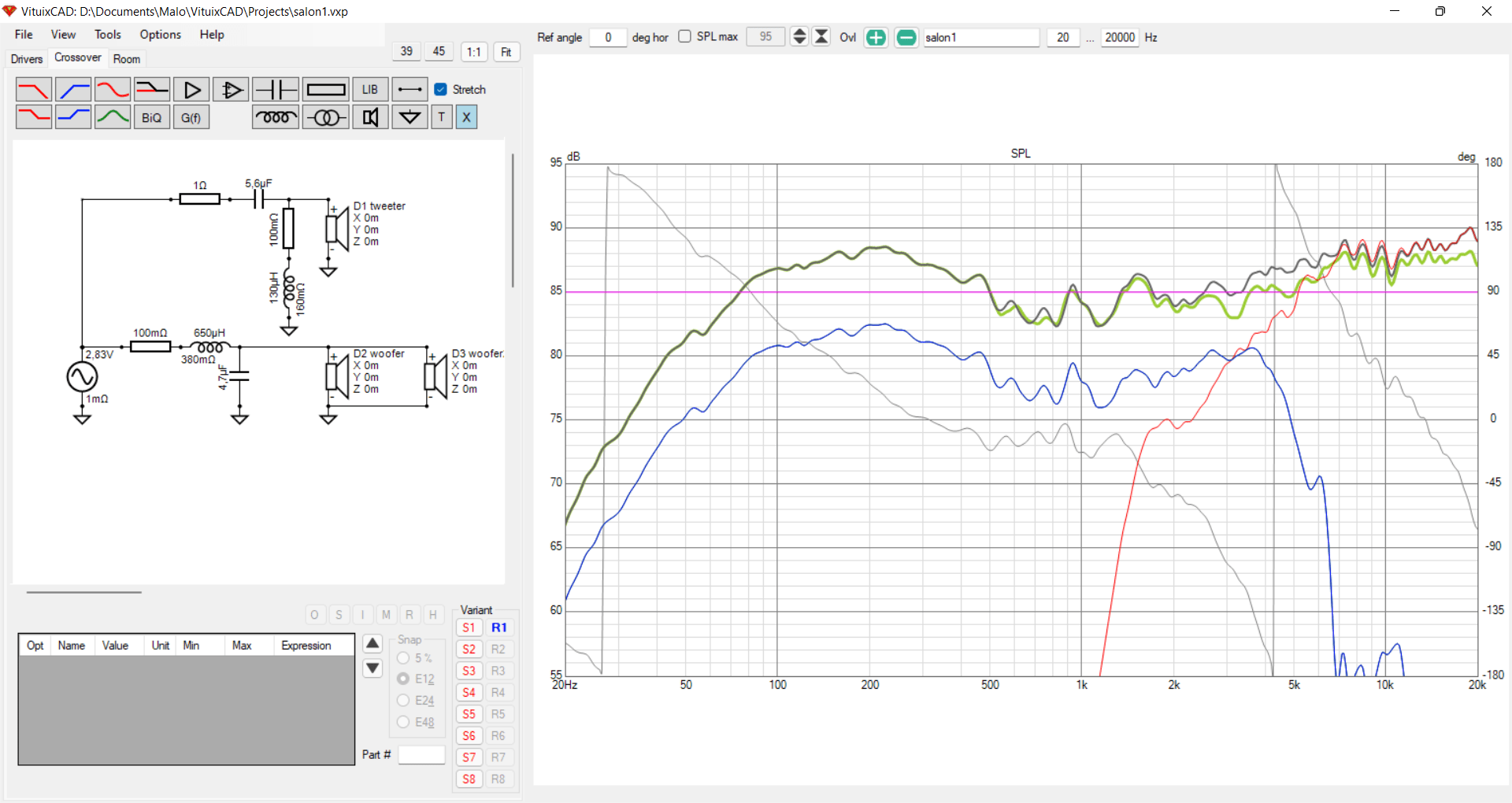The width and height of the screenshot is (1512, 803).
Task: Toggle the S mode button above table
Action: 339,615
